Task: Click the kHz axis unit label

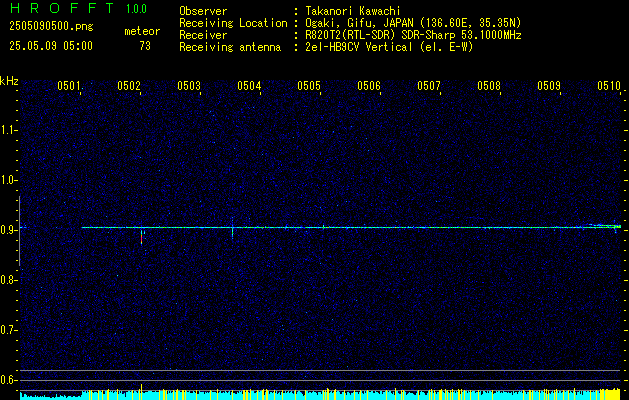Action: point(9,82)
